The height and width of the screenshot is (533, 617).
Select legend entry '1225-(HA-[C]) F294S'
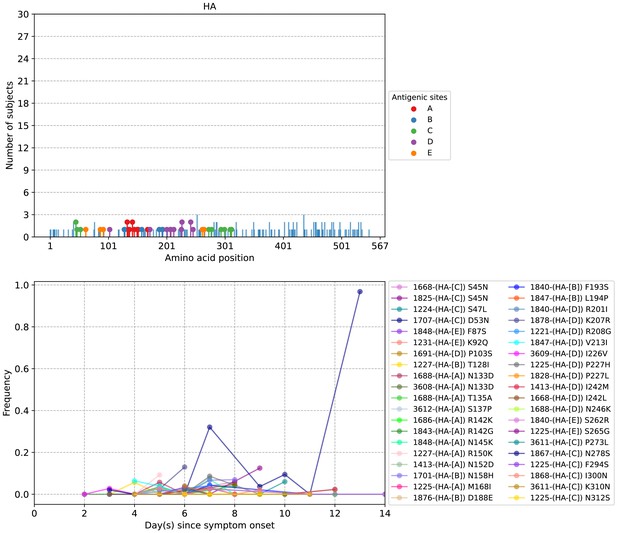558,465
